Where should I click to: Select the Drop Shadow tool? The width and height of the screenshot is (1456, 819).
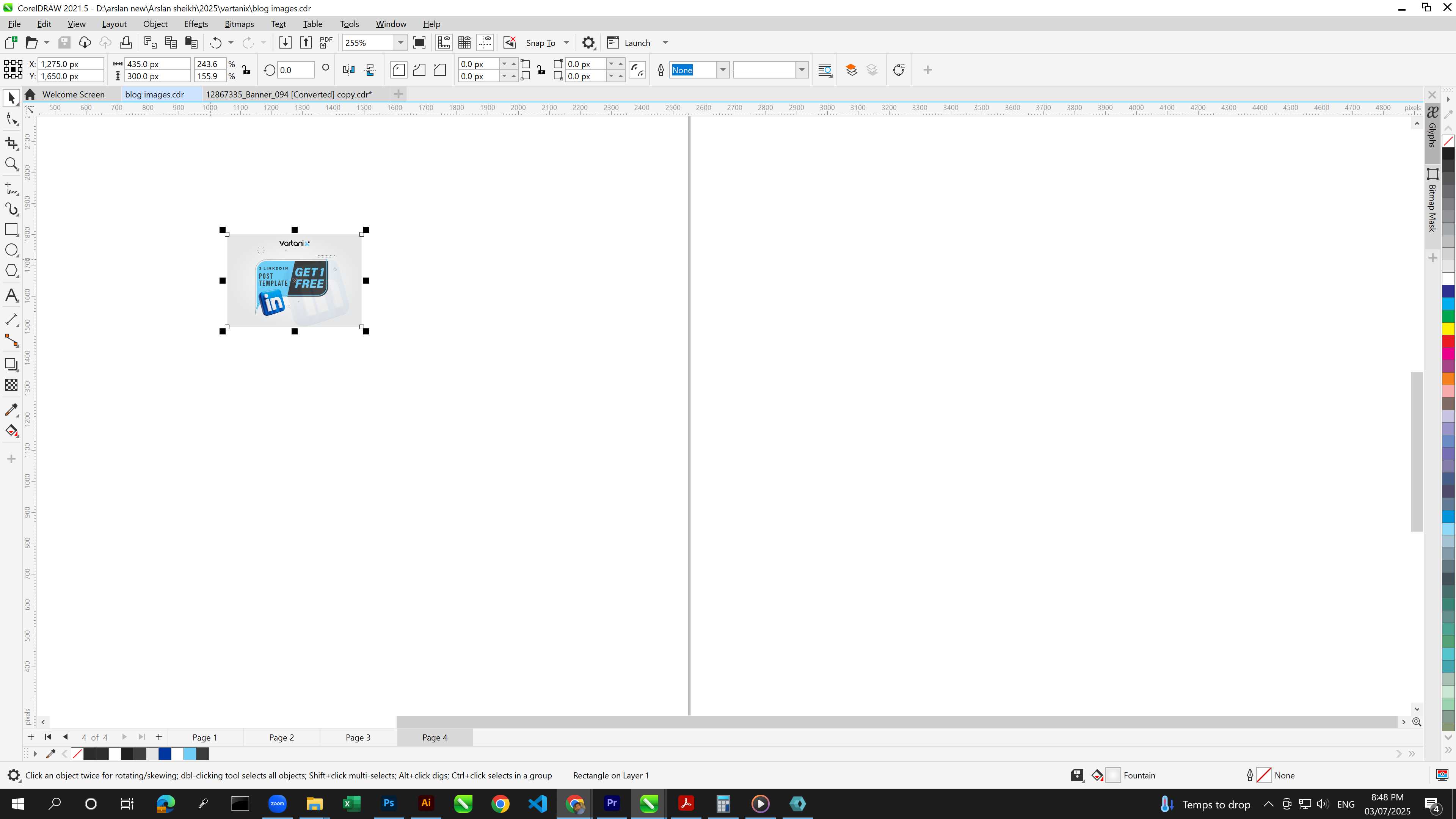[x=11, y=364]
